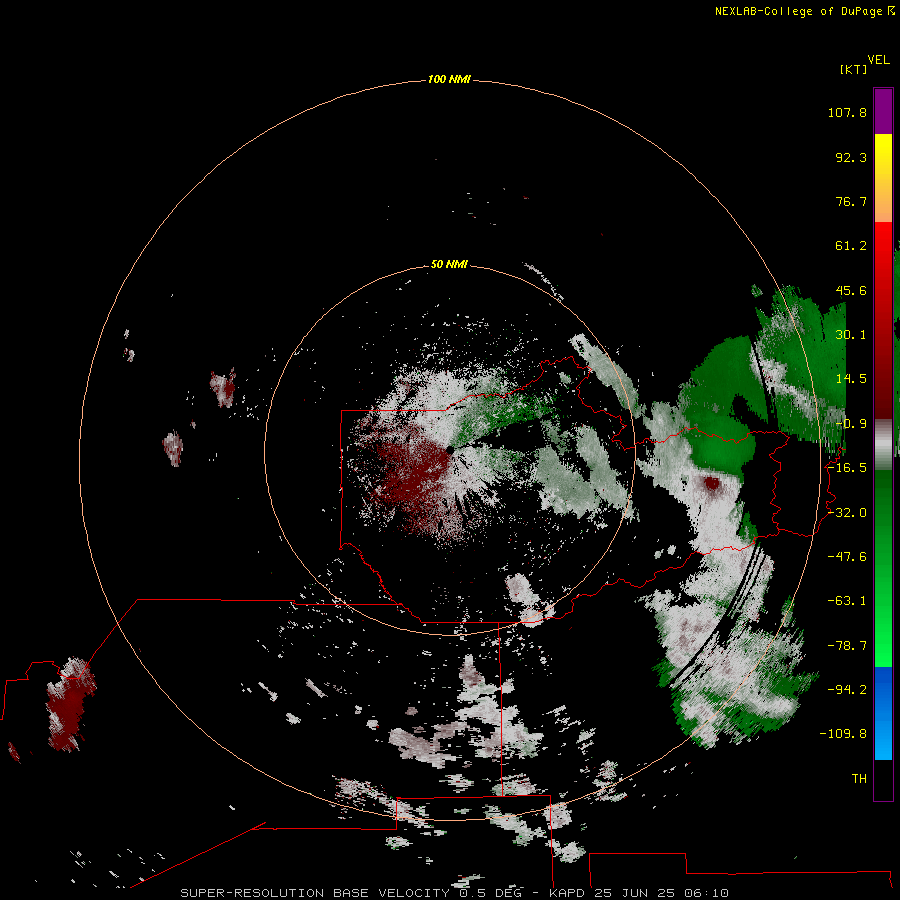
Task: Click the 92.3 legend value
Action: 851,157
